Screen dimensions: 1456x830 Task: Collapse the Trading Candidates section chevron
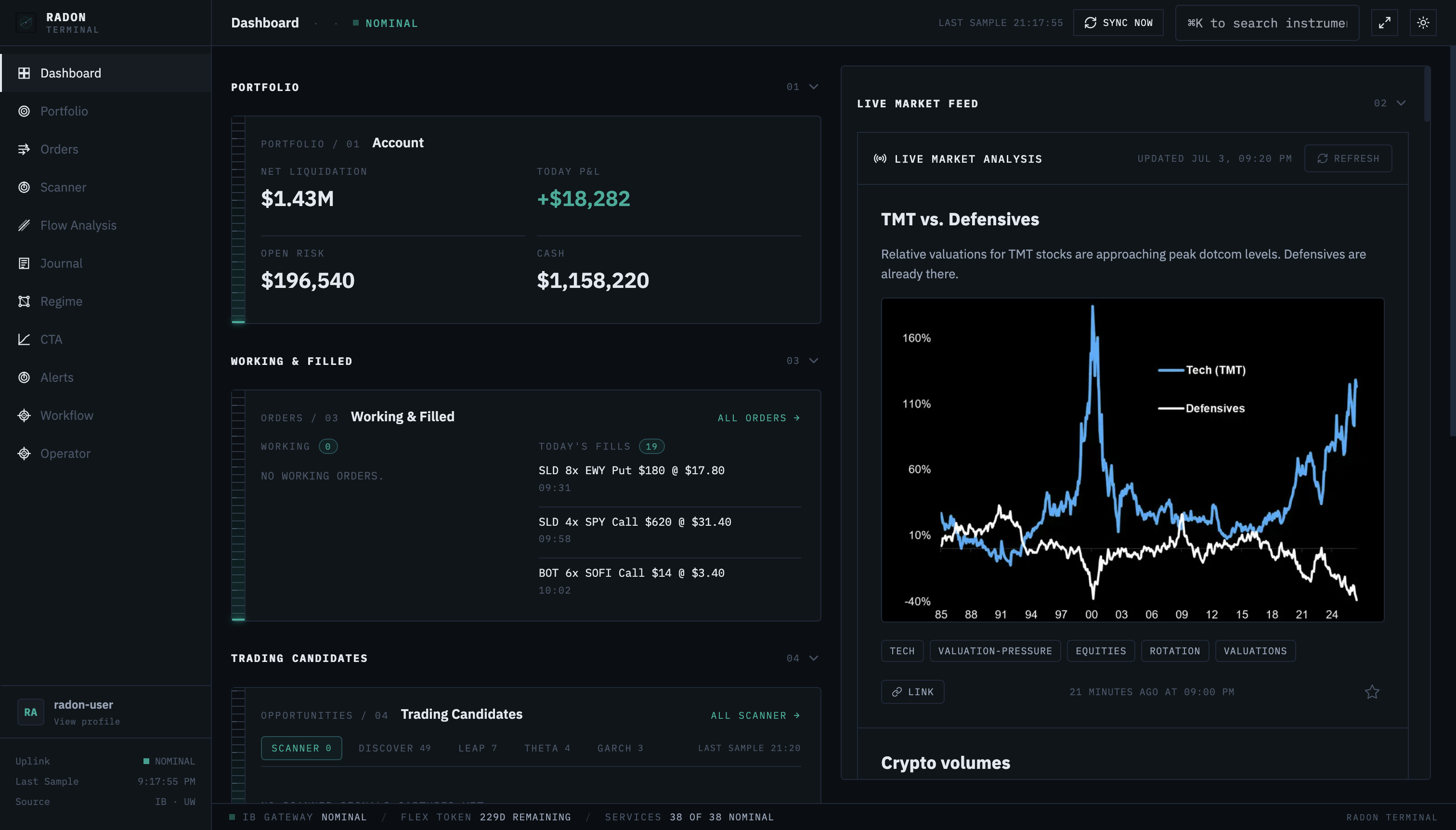click(814, 658)
